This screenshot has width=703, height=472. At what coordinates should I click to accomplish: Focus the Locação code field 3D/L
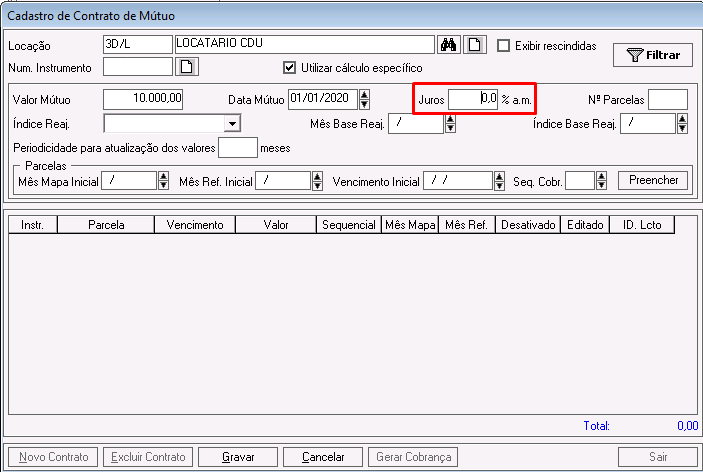point(138,44)
